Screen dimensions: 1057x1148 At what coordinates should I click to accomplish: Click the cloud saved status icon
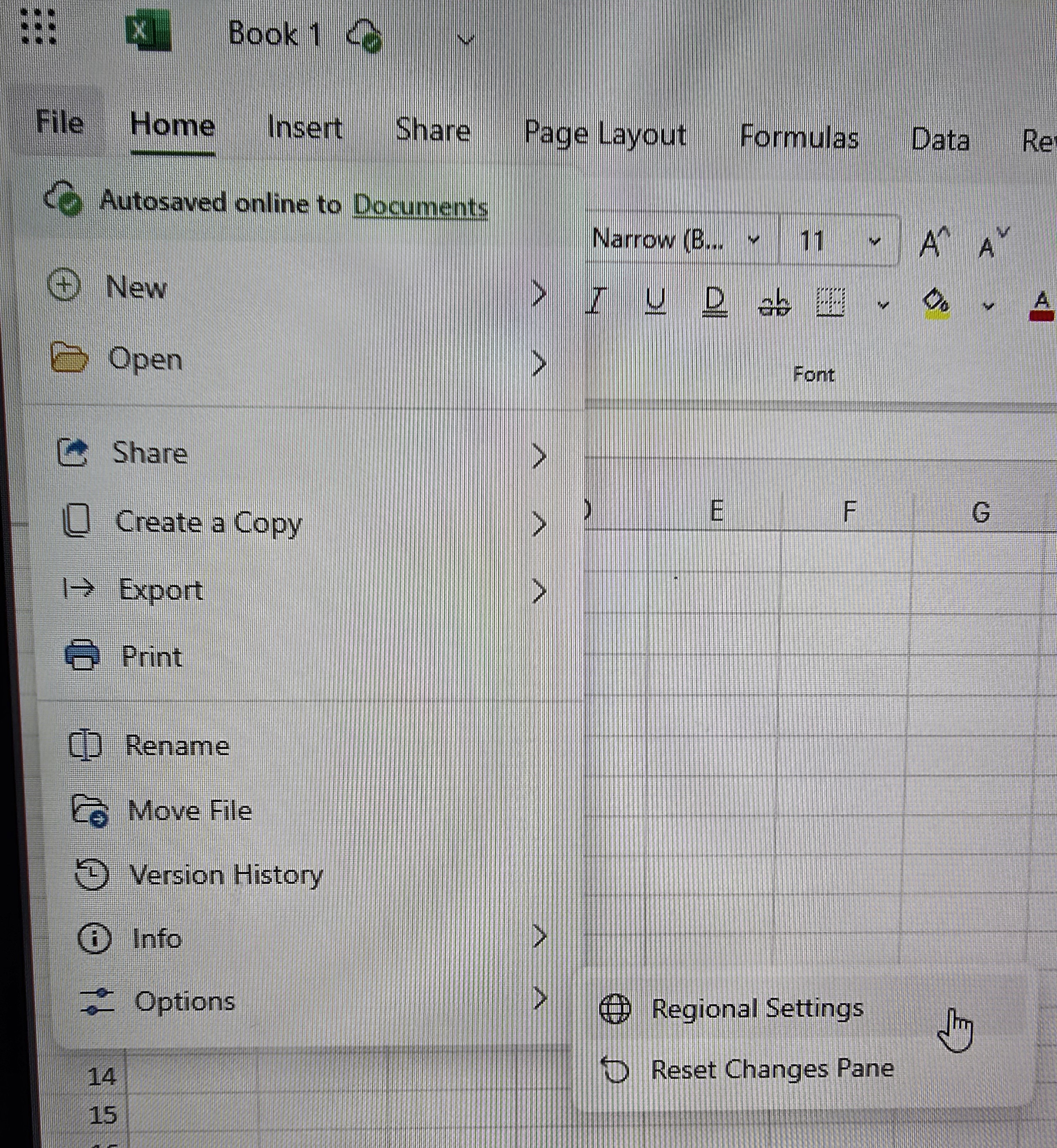(364, 35)
